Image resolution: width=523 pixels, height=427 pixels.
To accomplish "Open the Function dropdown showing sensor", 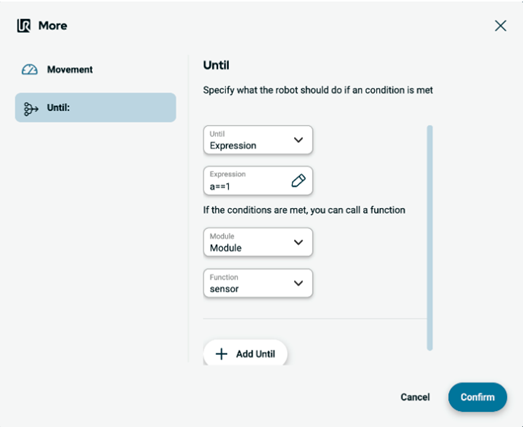I will click(258, 283).
